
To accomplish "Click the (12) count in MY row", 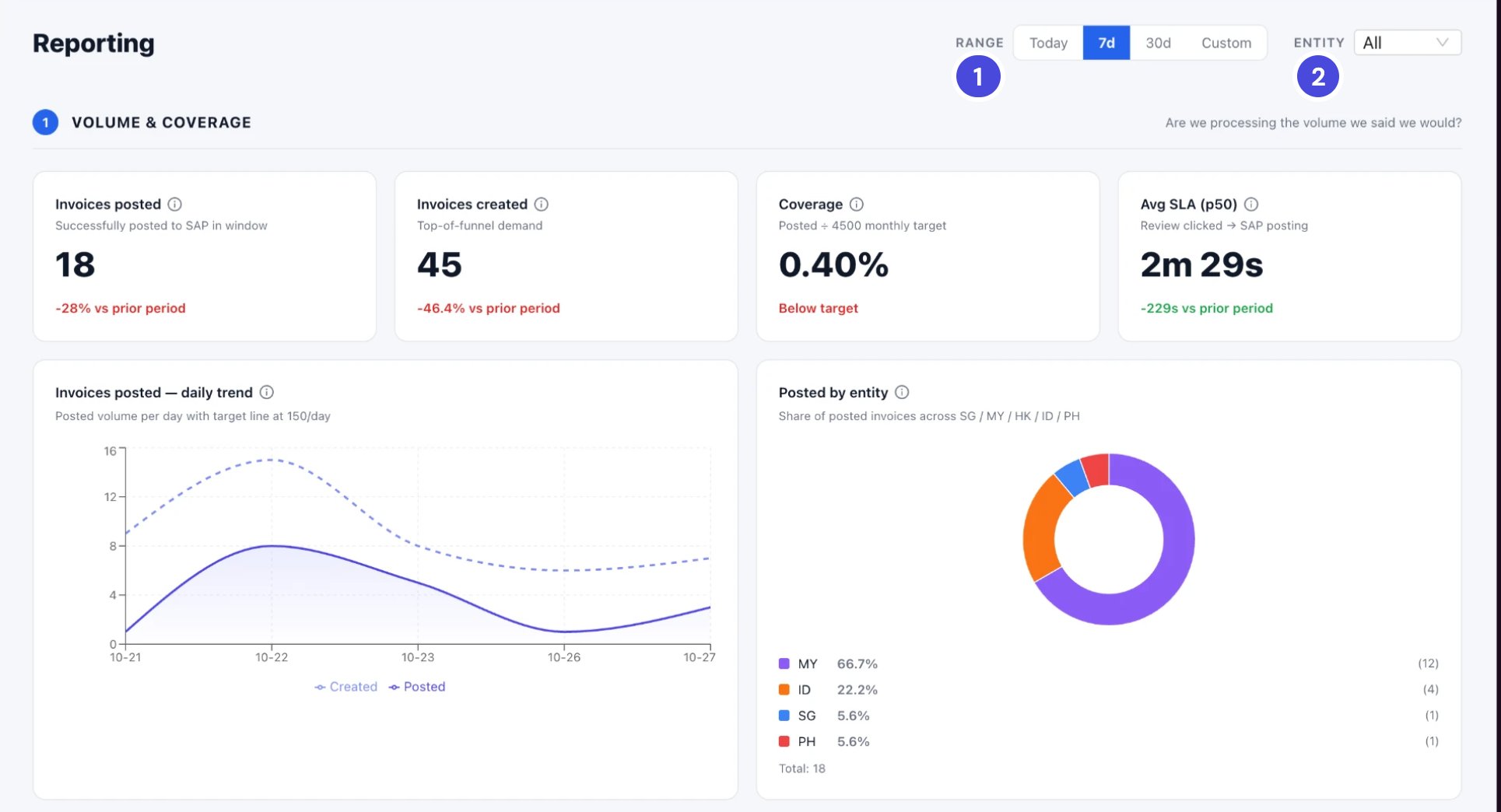I will (1428, 663).
